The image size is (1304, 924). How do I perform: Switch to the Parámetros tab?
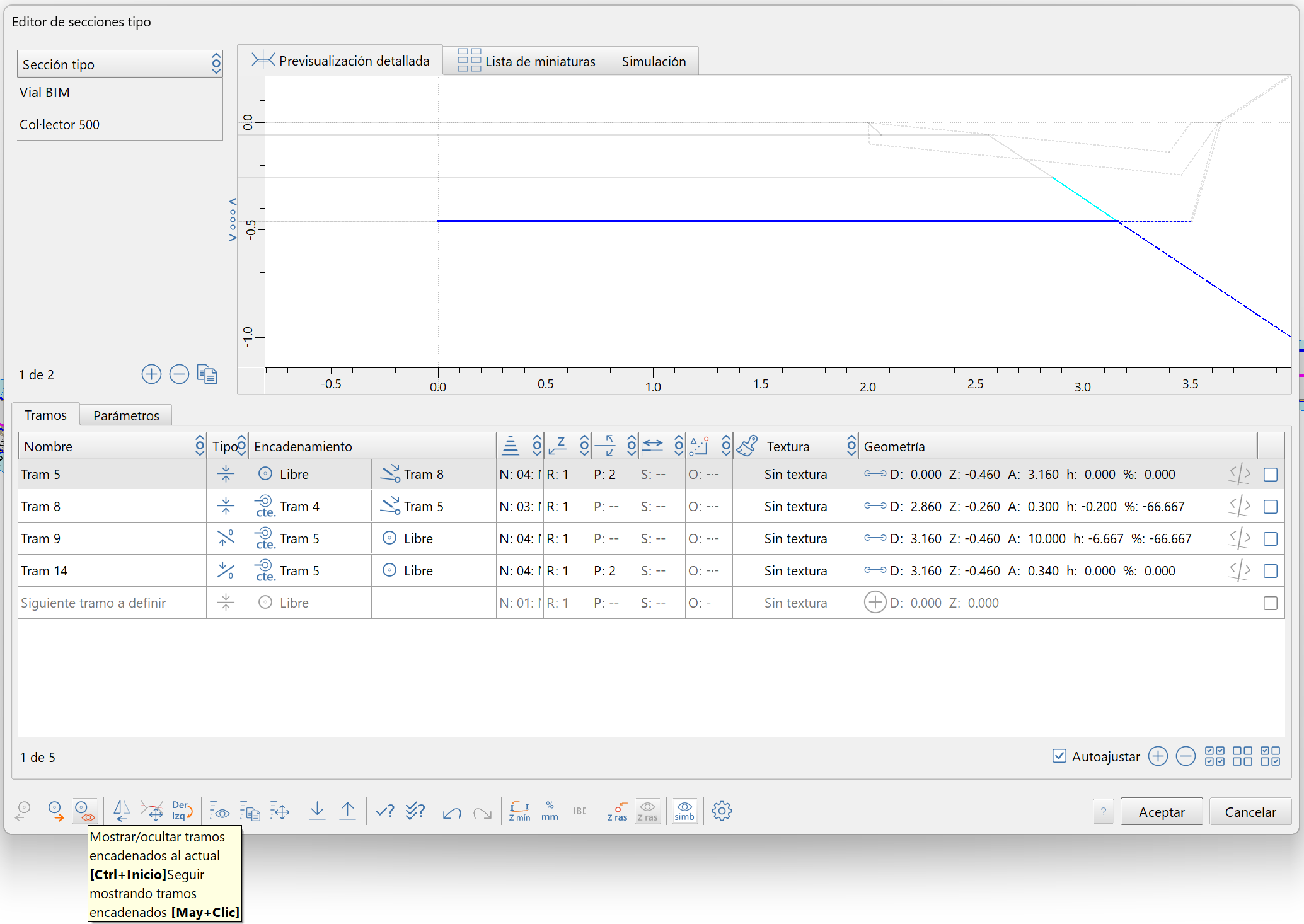coord(126,415)
